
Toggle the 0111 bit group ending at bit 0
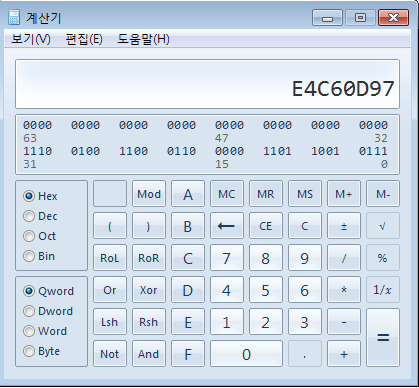pyautogui.click(x=373, y=151)
